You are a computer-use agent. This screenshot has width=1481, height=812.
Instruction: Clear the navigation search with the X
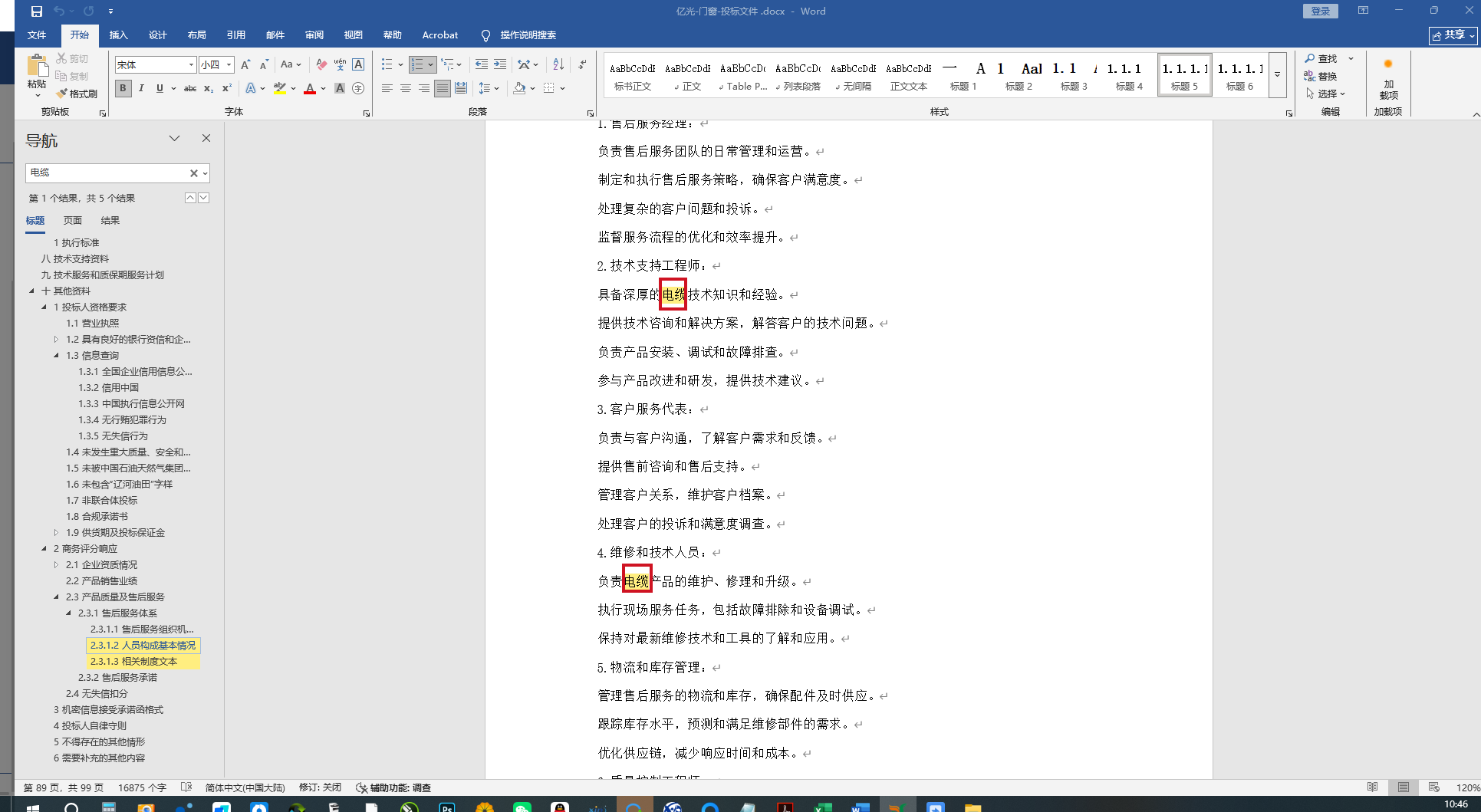coord(194,173)
